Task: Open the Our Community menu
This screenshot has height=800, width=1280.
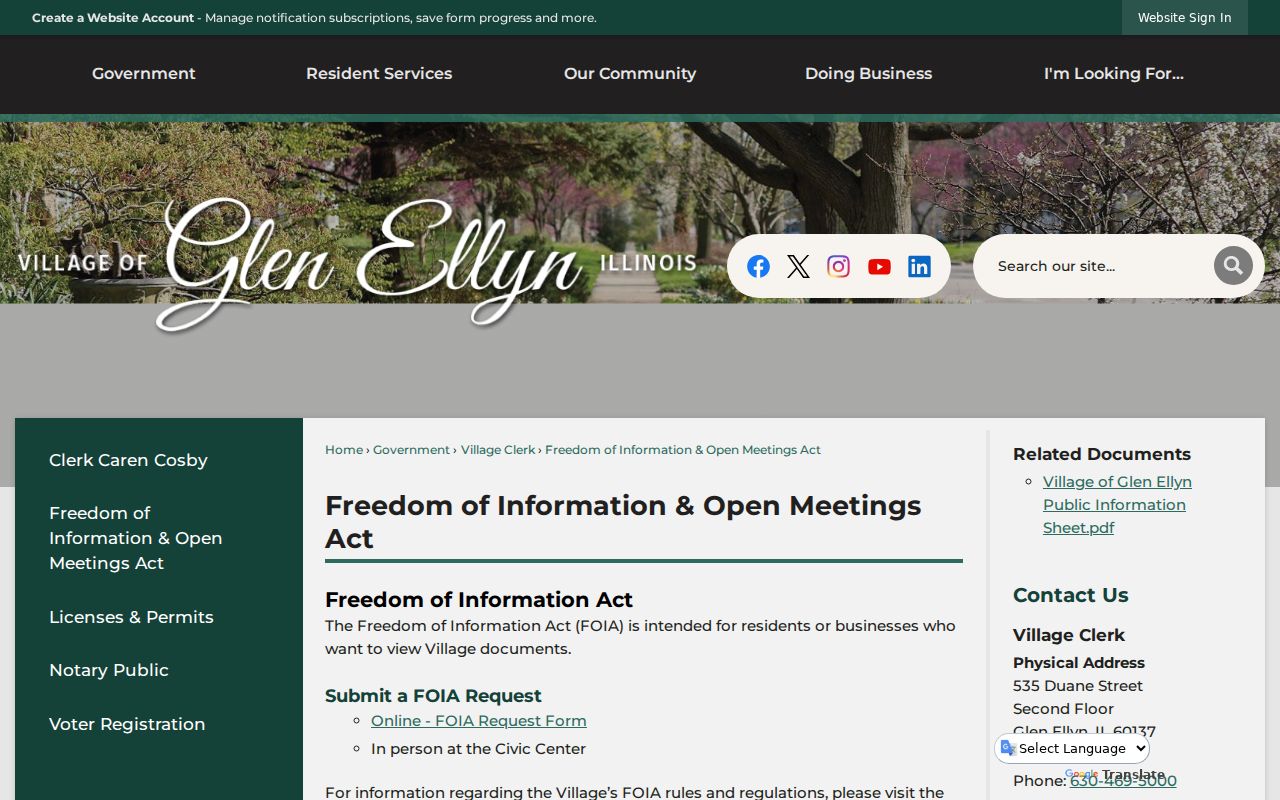Action: (630, 74)
